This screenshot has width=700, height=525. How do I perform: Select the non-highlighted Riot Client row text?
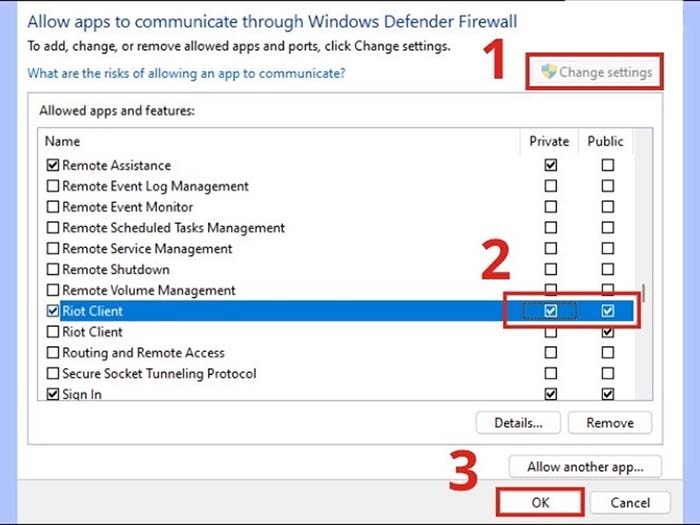coord(92,332)
